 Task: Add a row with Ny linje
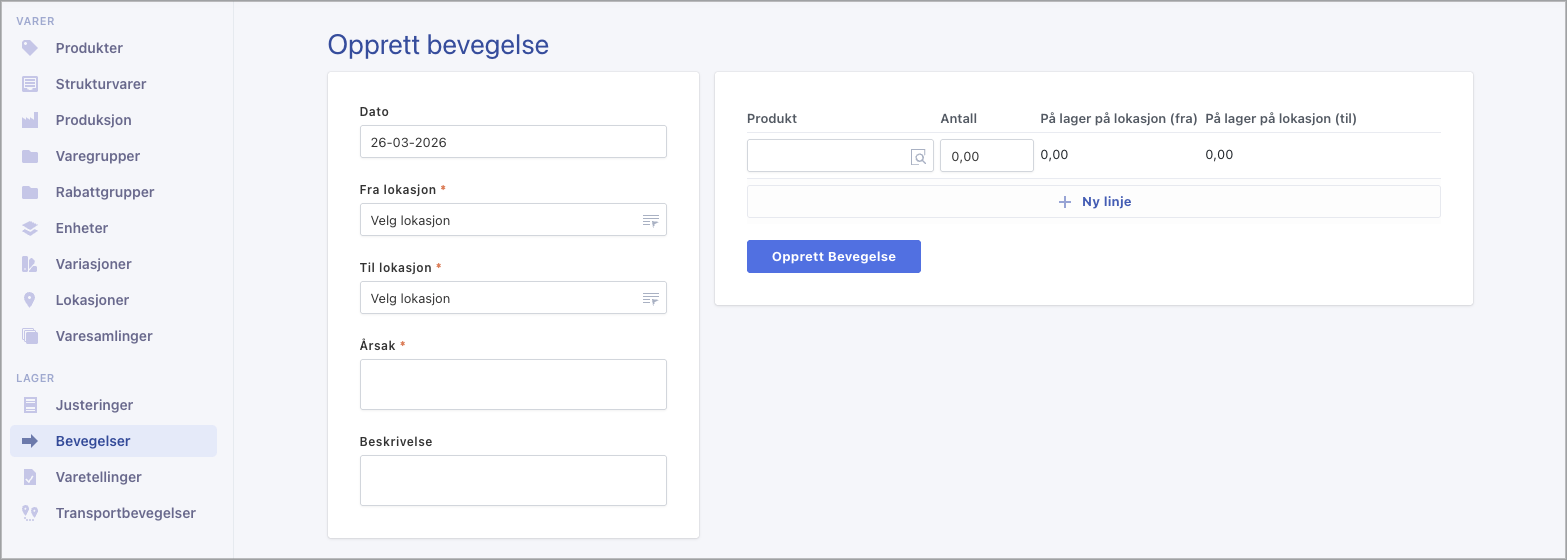click(1093, 202)
